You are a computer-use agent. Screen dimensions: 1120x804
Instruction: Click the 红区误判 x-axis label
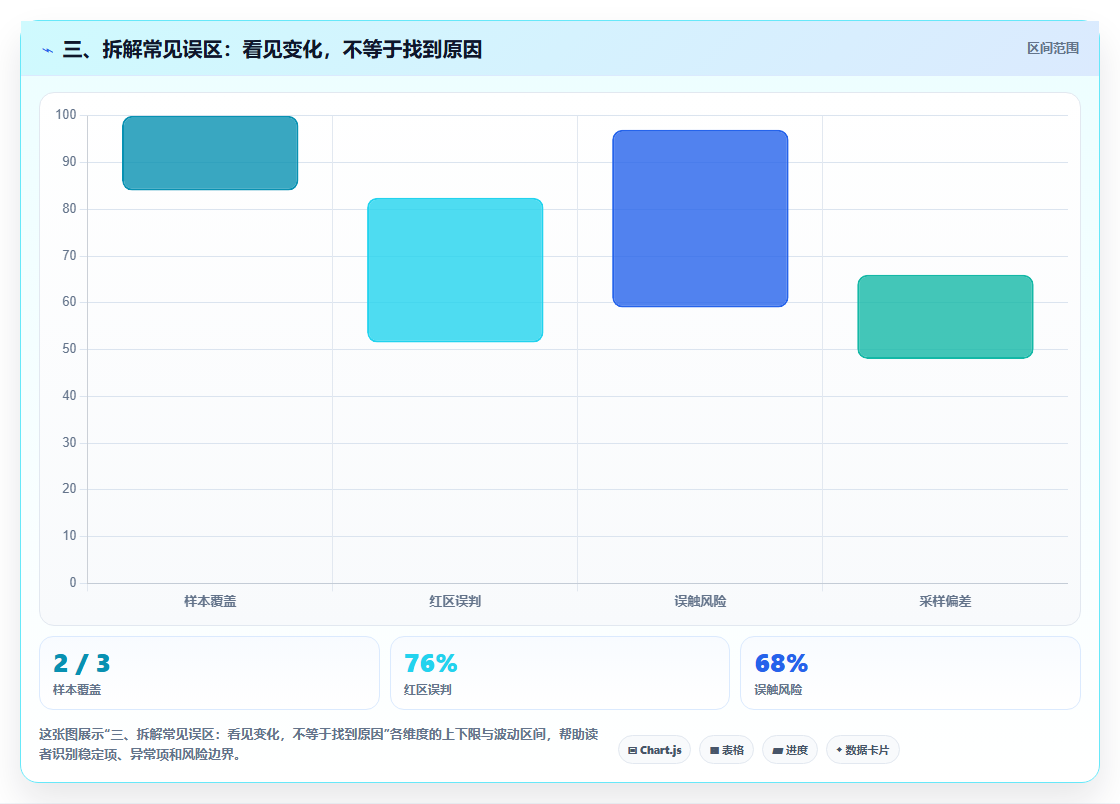tap(455, 601)
